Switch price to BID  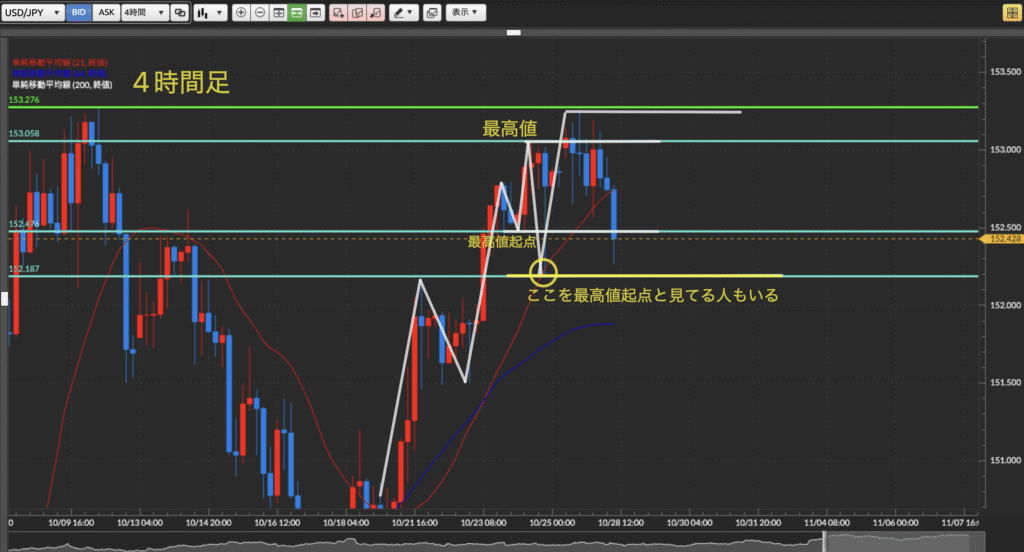[x=80, y=13]
